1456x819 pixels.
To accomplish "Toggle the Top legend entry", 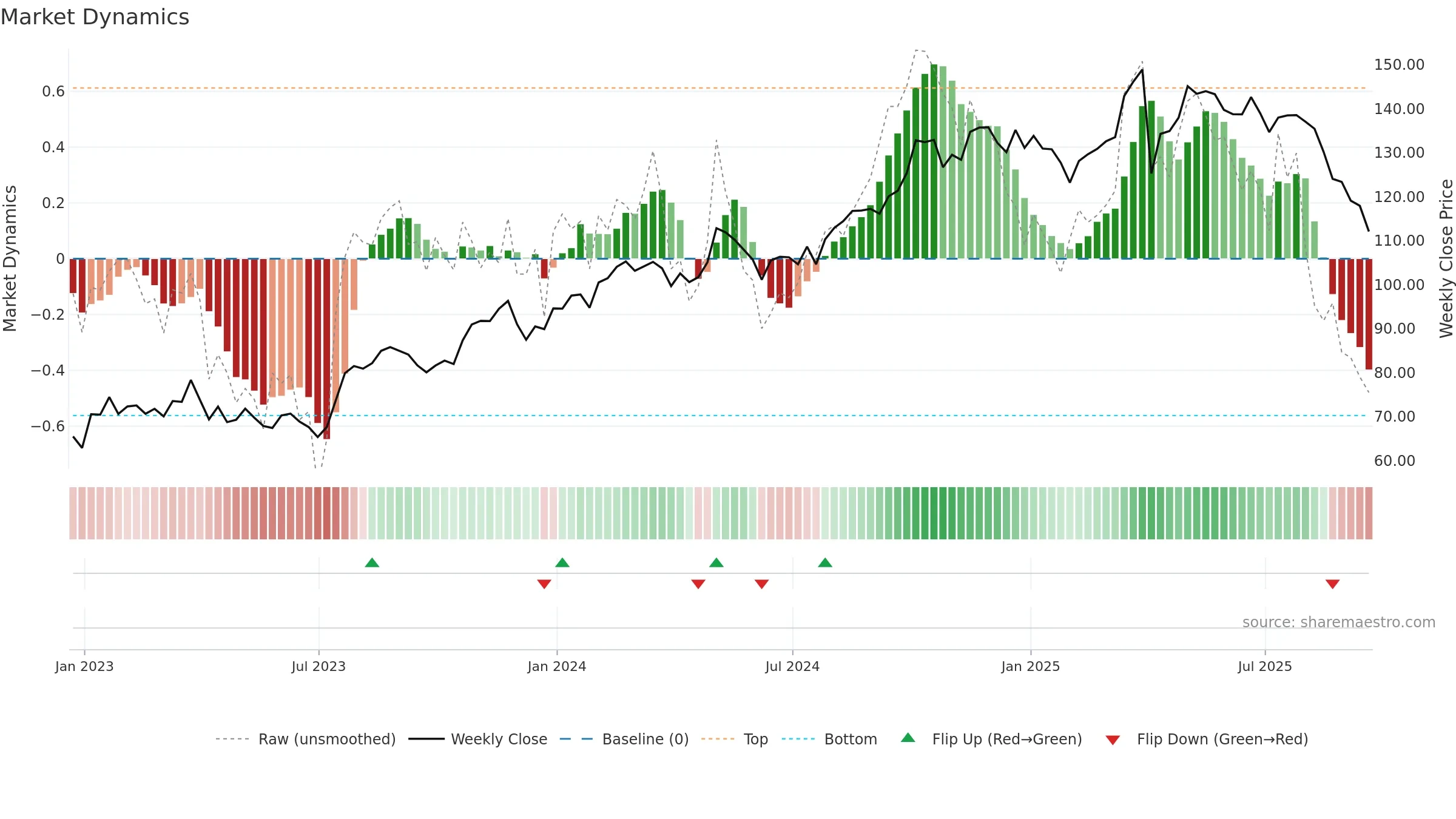I will pos(735,739).
